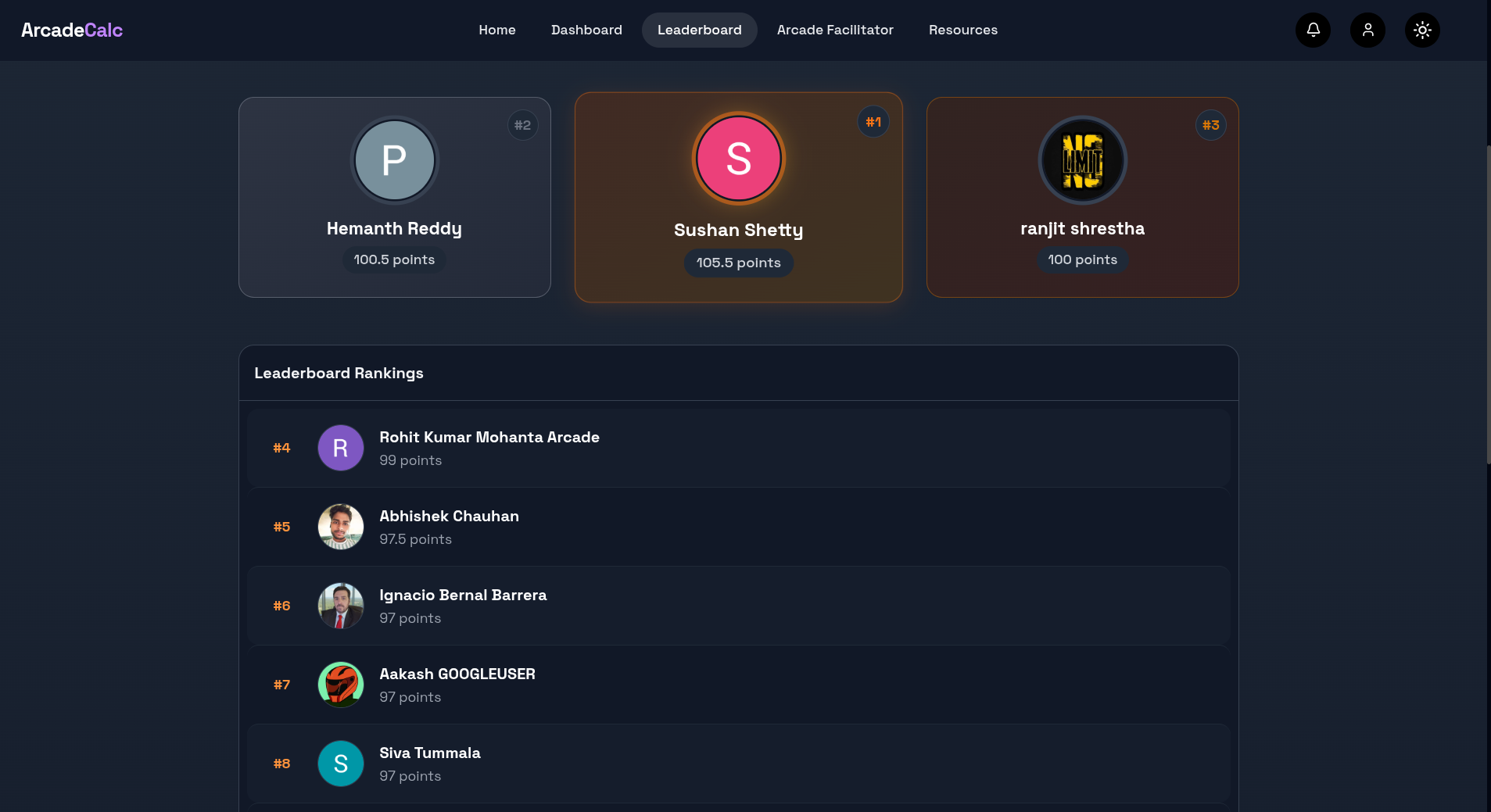
Task: Click the #7 rank label
Action: click(281, 685)
